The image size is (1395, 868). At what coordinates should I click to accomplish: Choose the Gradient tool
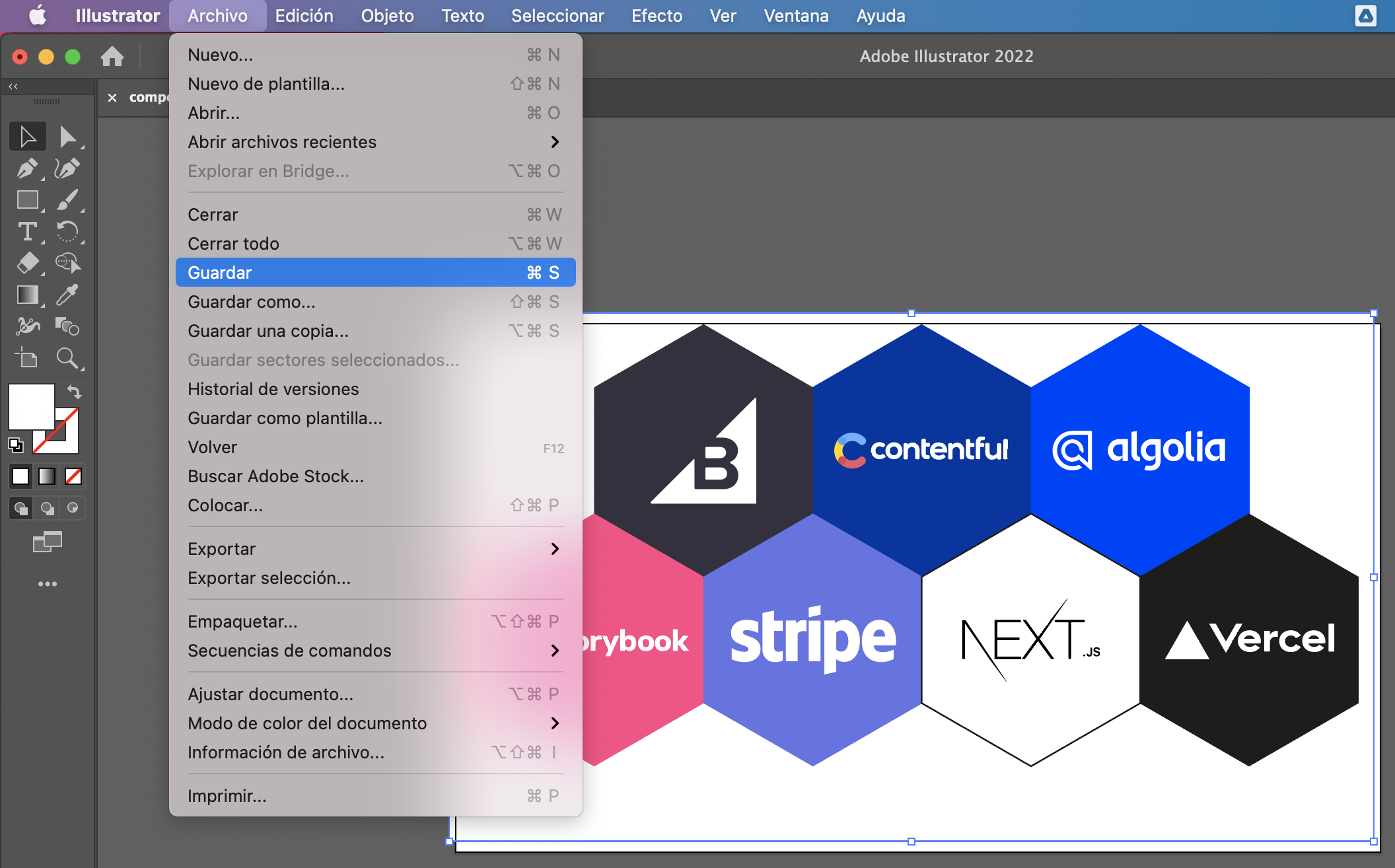point(27,295)
